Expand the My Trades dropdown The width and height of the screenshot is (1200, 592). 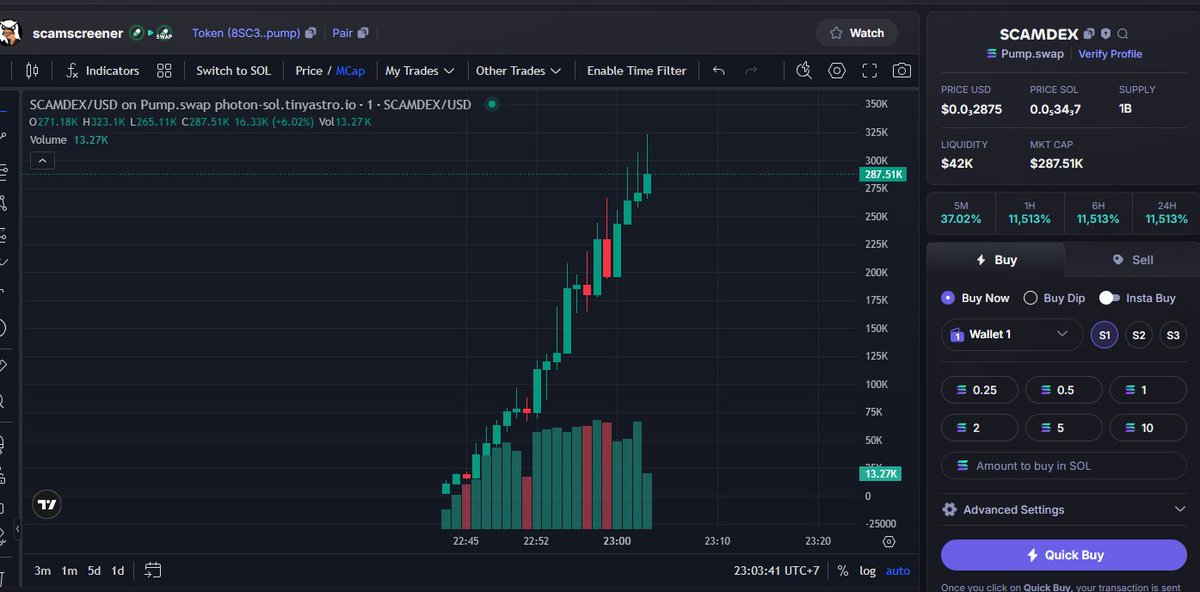(x=420, y=71)
